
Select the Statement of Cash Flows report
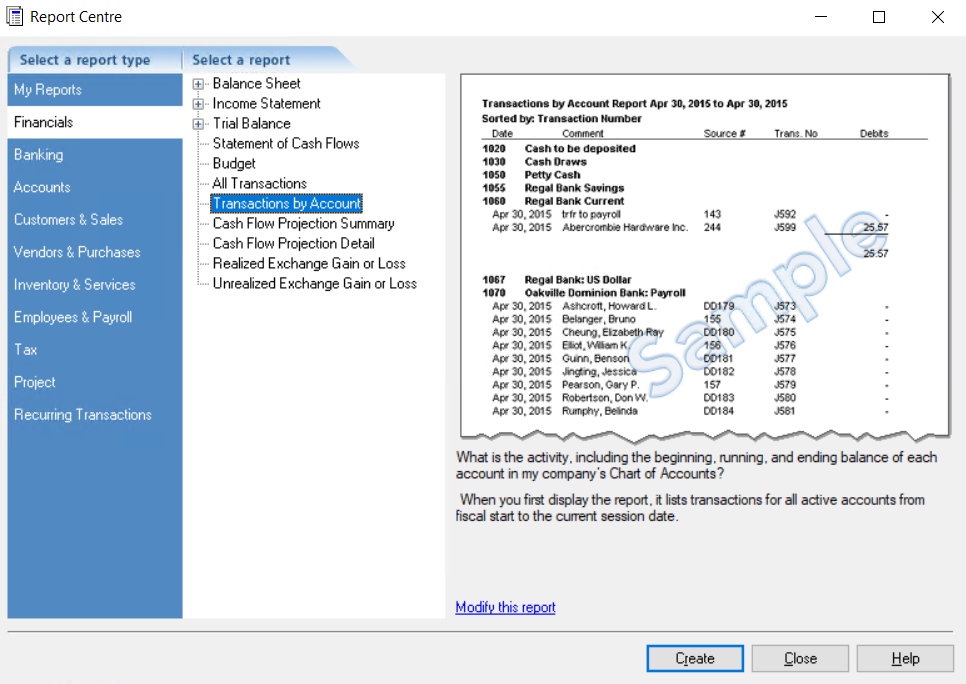click(x=286, y=144)
